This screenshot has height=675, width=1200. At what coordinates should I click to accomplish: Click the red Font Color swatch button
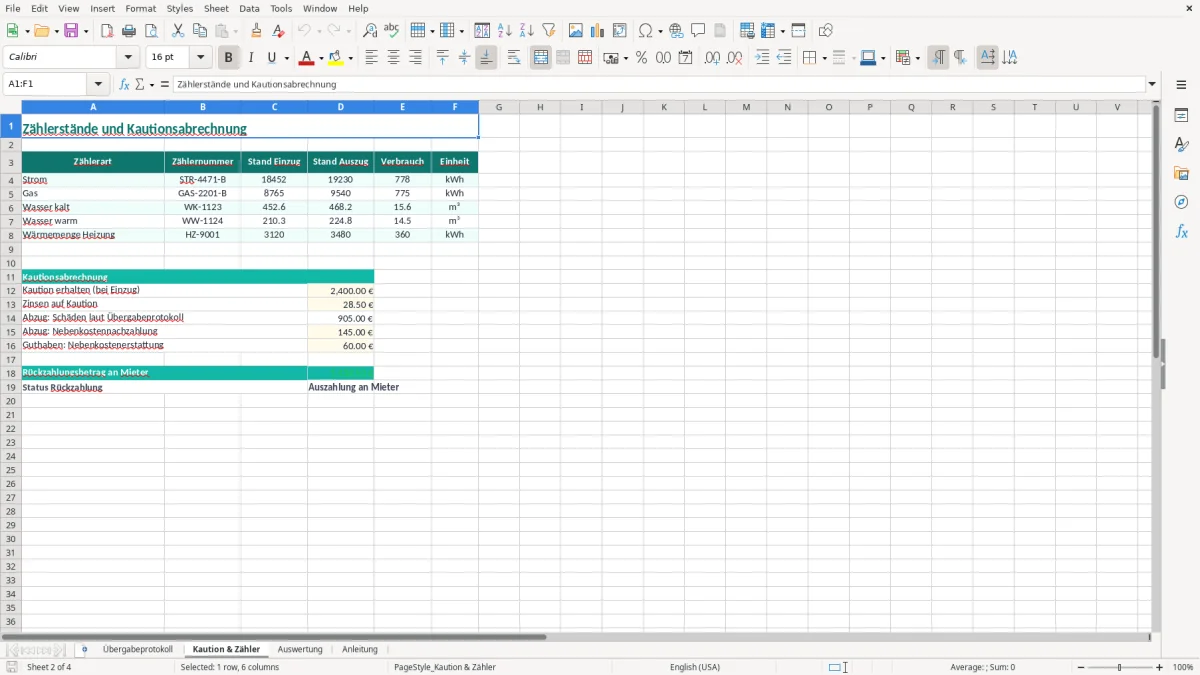[x=307, y=58]
